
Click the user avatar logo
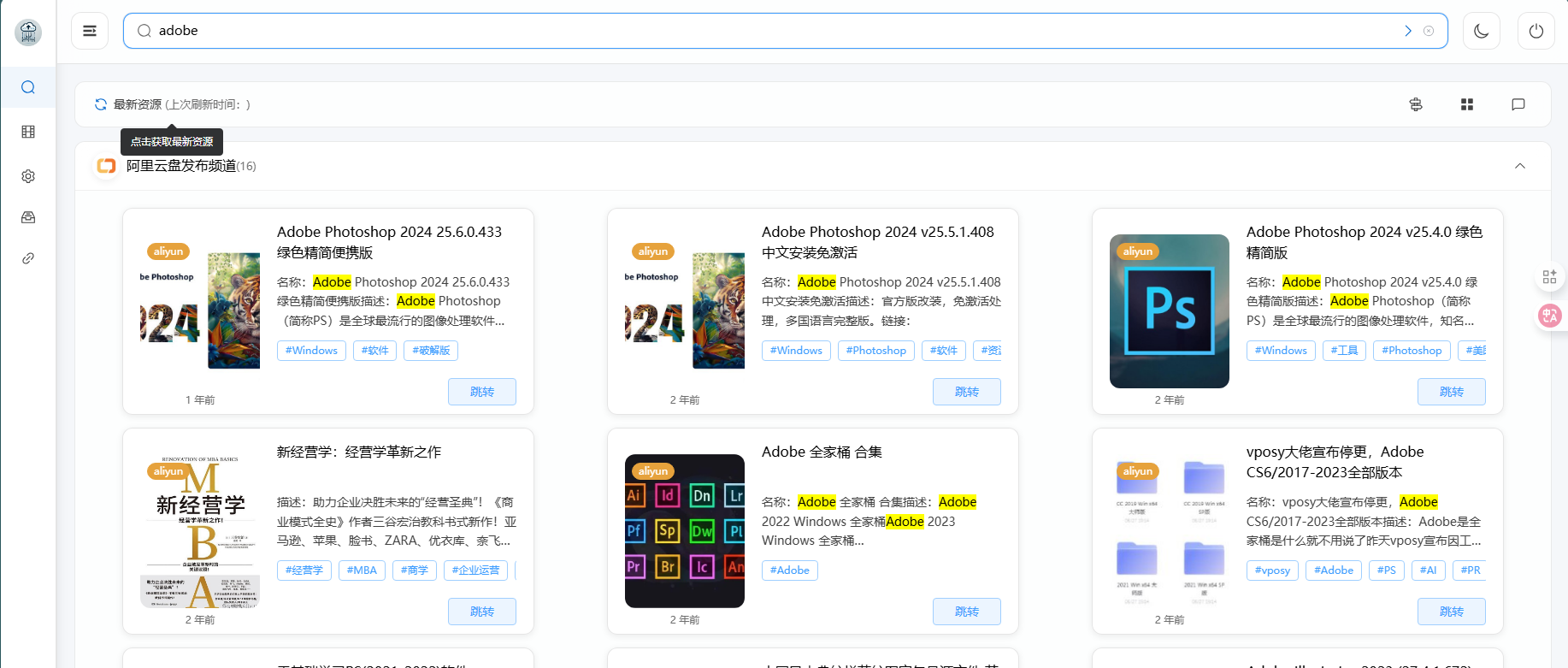[x=28, y=33]
